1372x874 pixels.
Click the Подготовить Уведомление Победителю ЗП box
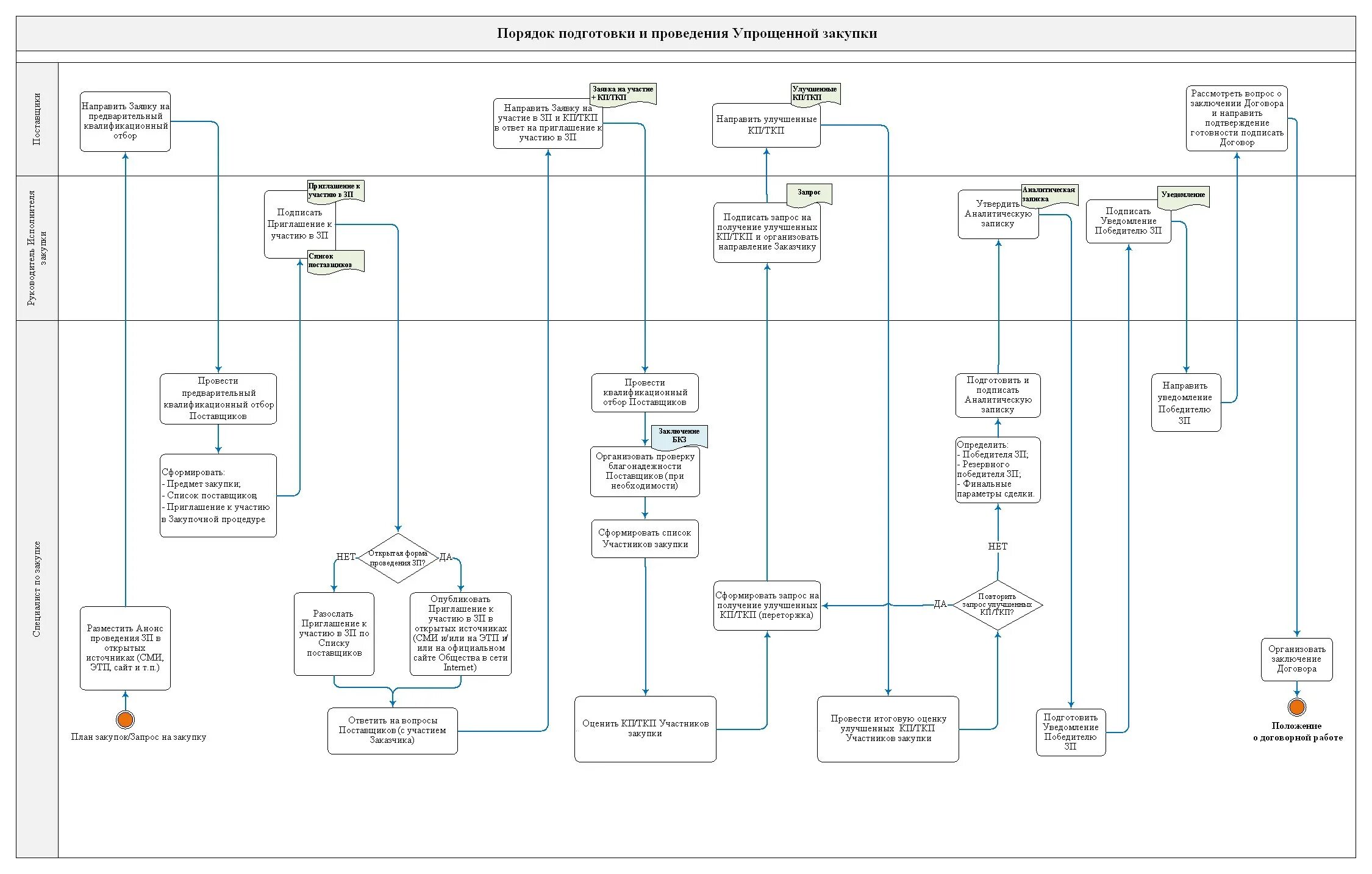click(1070, 732)
